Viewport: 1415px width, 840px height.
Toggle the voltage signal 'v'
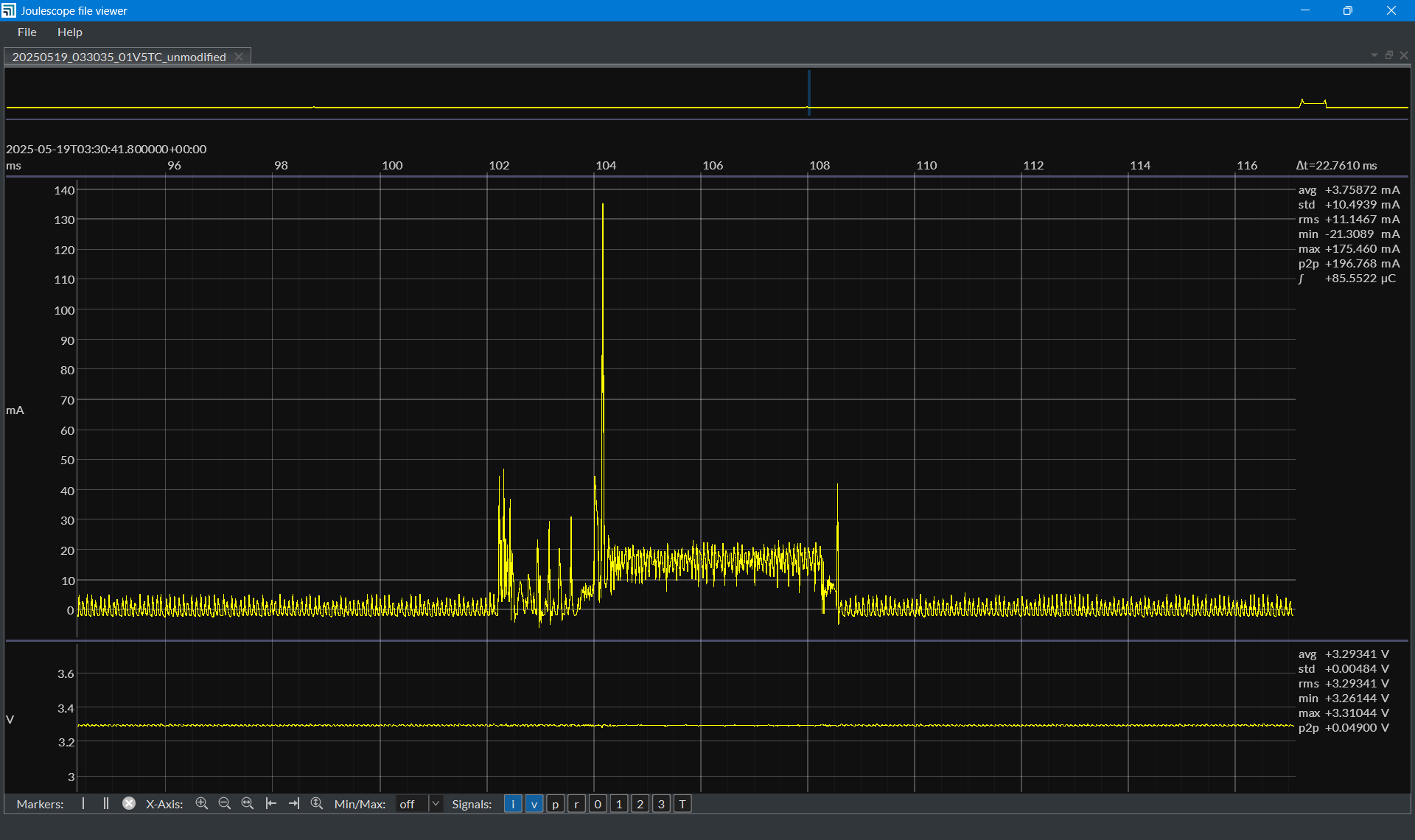(534, 804)
